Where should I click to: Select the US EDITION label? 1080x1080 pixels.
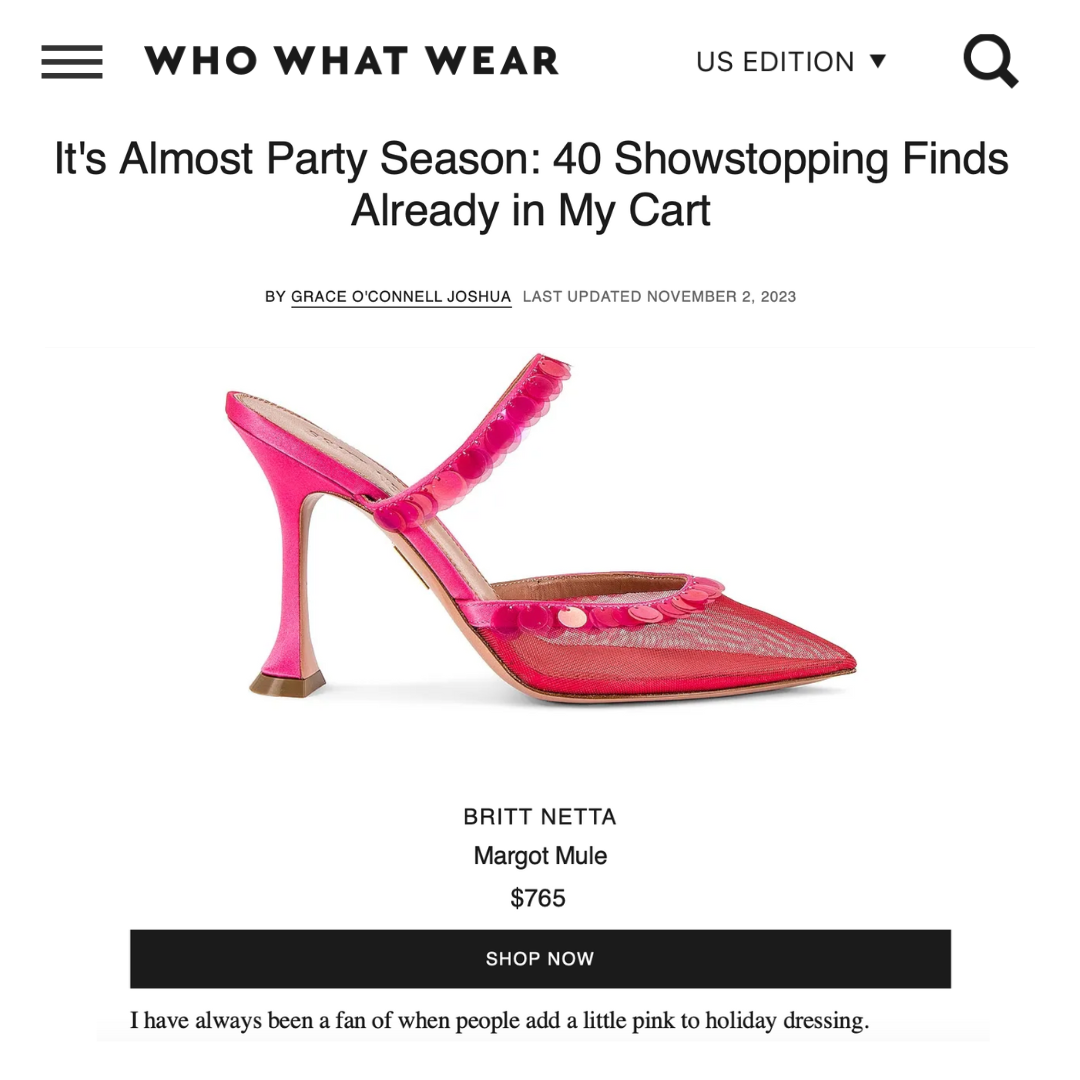coord(775,62)
